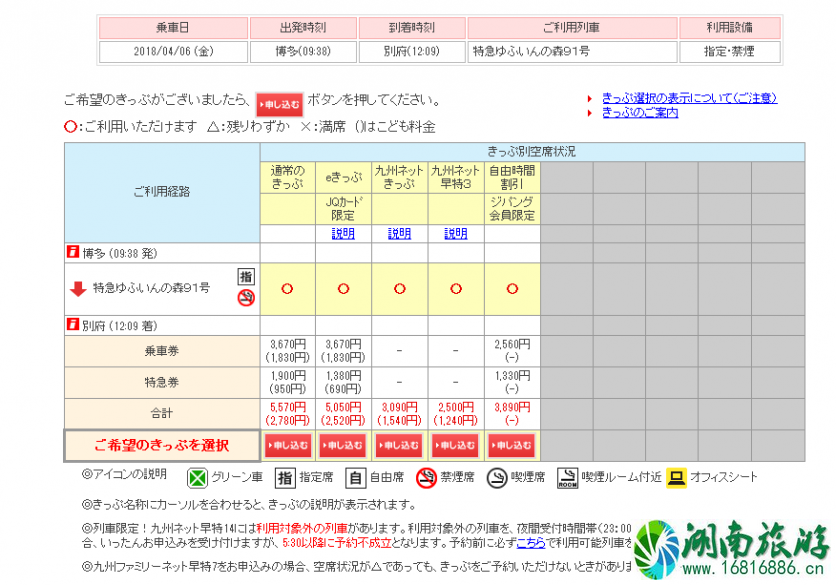Screen dimensions: 836x585
Task: Click the グリーン車 icon in the legend
Action: (197, 478)
